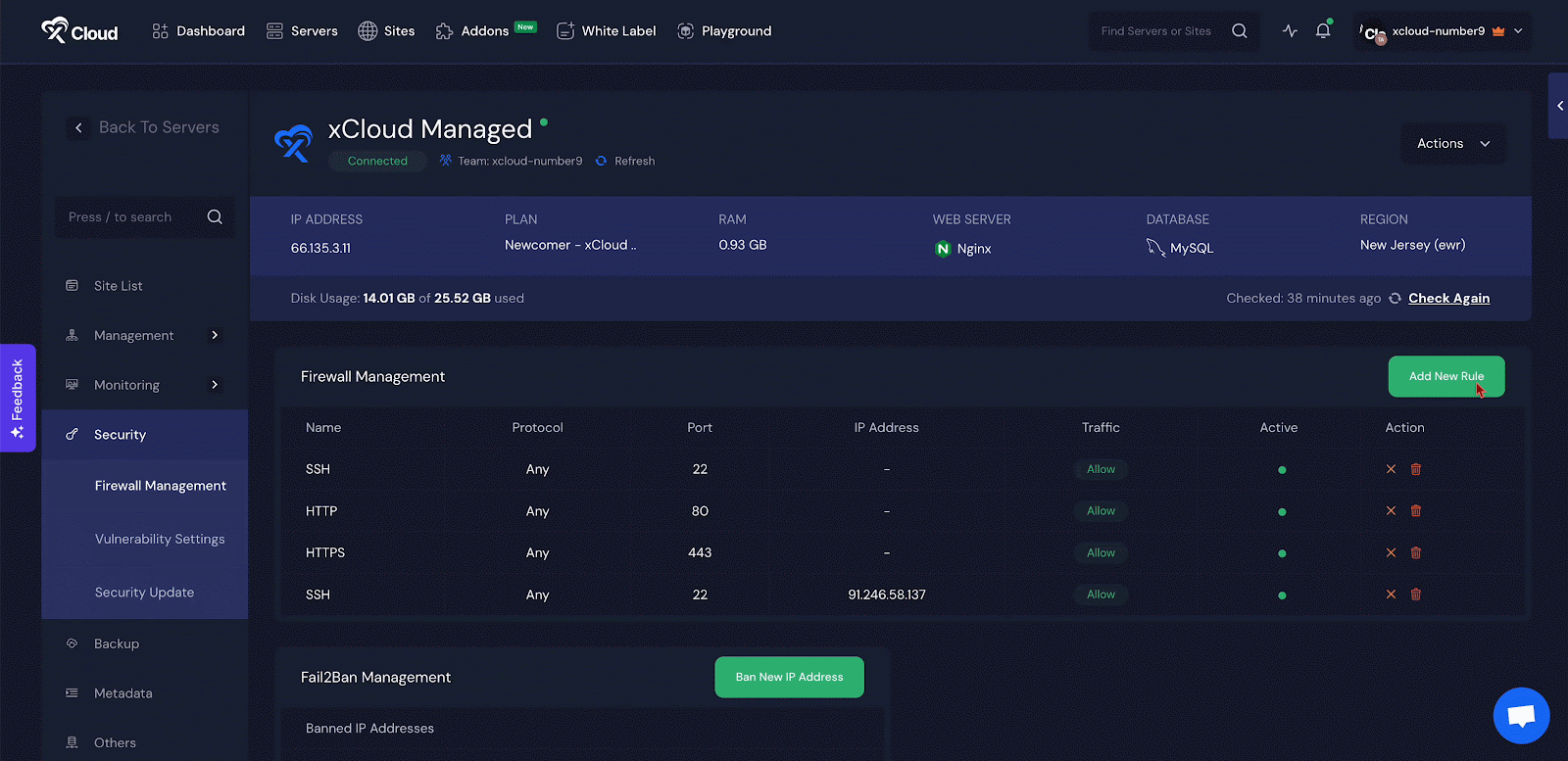This screenshot has width=1568, height=761.
Task: Open the activity pulse icon
Action: point(1290,31)
